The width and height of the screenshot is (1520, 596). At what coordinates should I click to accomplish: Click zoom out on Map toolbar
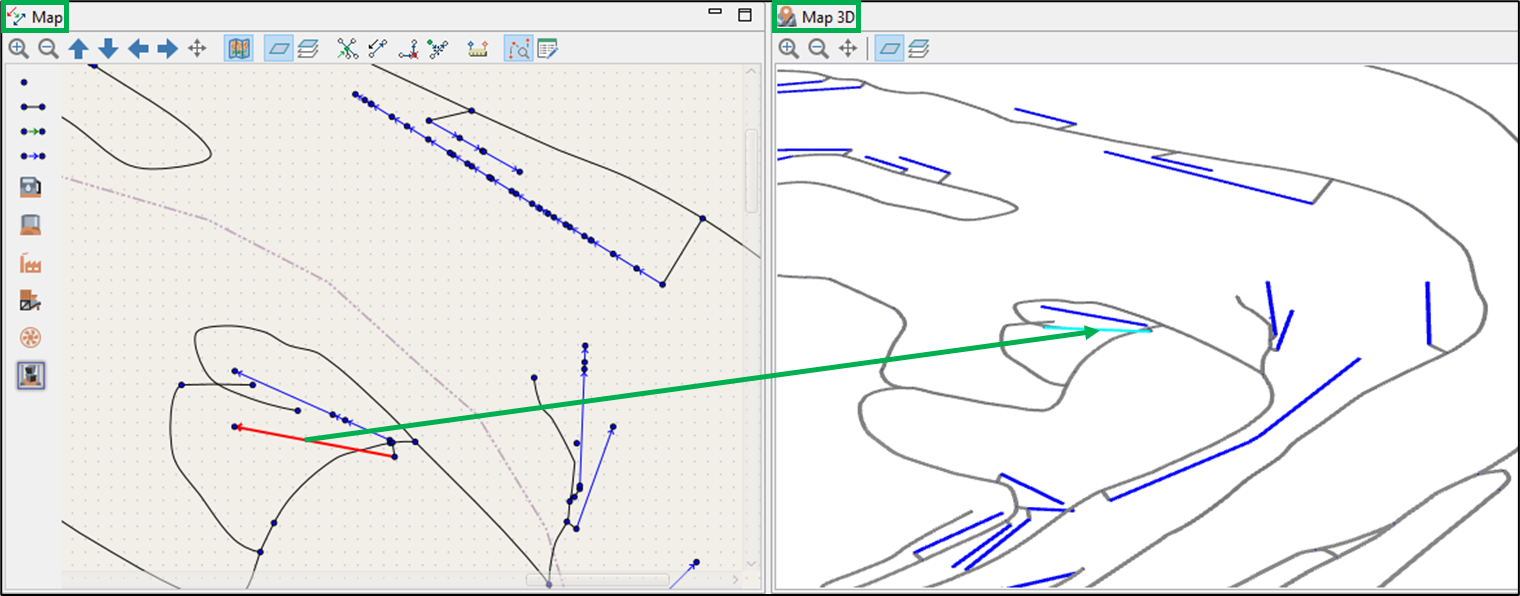tap(48, 48)
